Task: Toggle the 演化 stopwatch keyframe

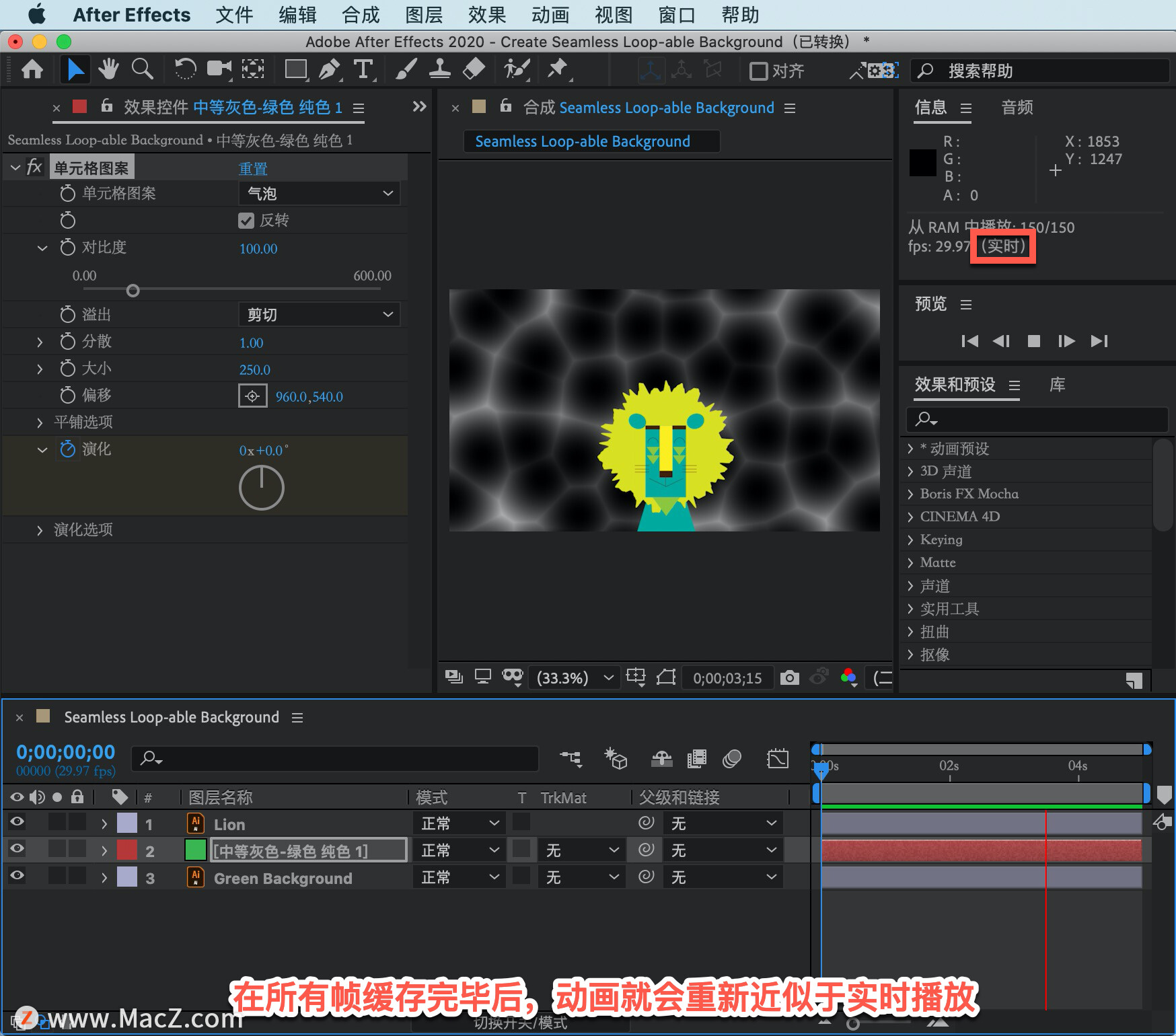Action: point(67,449)
